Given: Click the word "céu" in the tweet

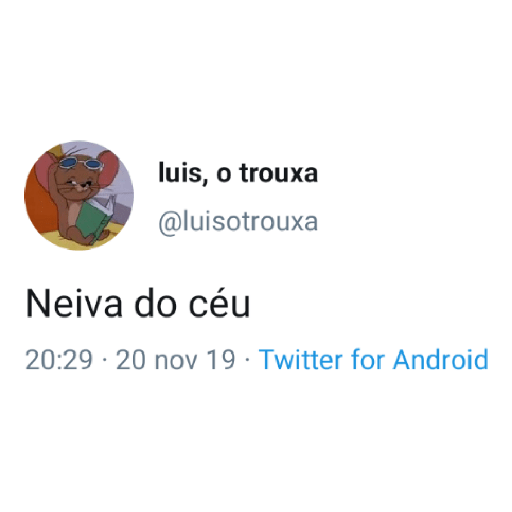Looking at the screenshot, I should tap(219, 304).
